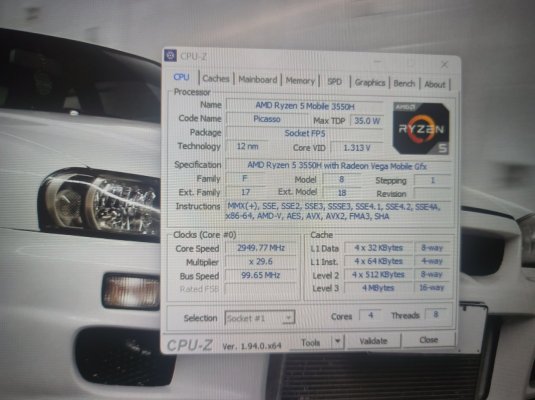The height and width of the screenshot is (400, 535).
Task: Click the empty Rated FSB field
Action: [261, 289]
